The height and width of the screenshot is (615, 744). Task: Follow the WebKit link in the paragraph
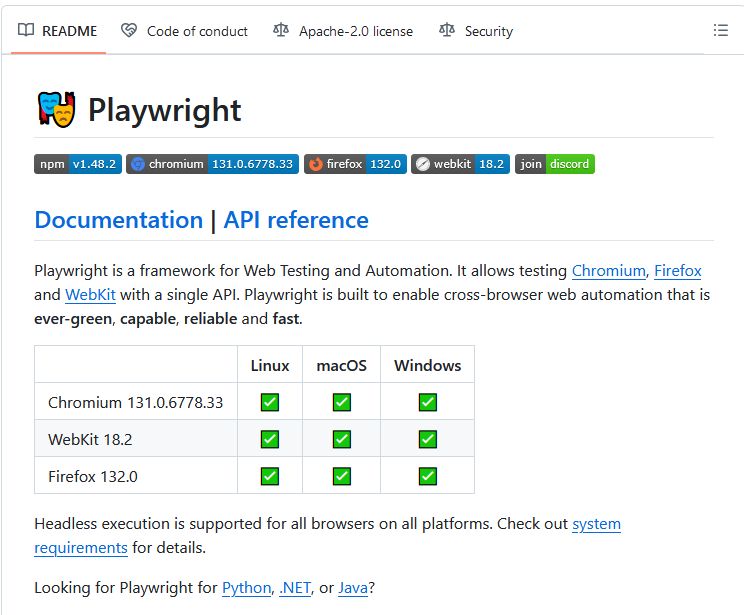pos(90,295)
